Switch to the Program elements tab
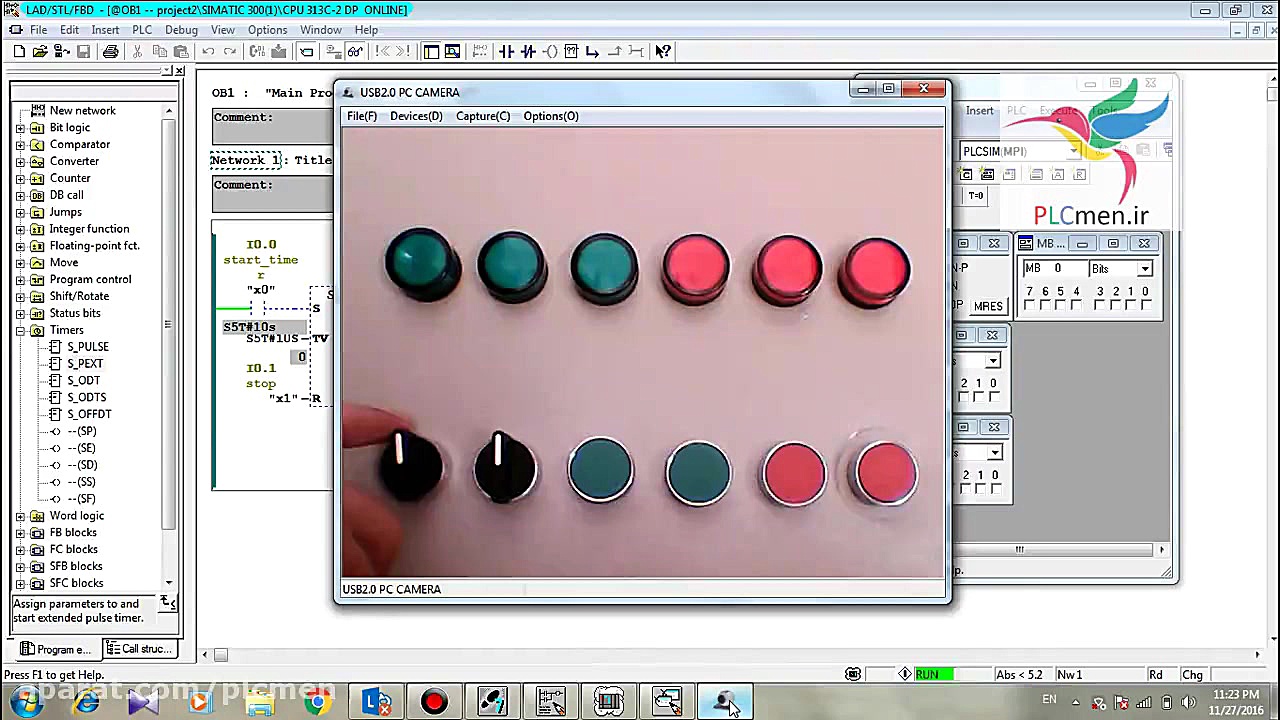Viewport: 1280px width, 720px height. pos(57,649)
